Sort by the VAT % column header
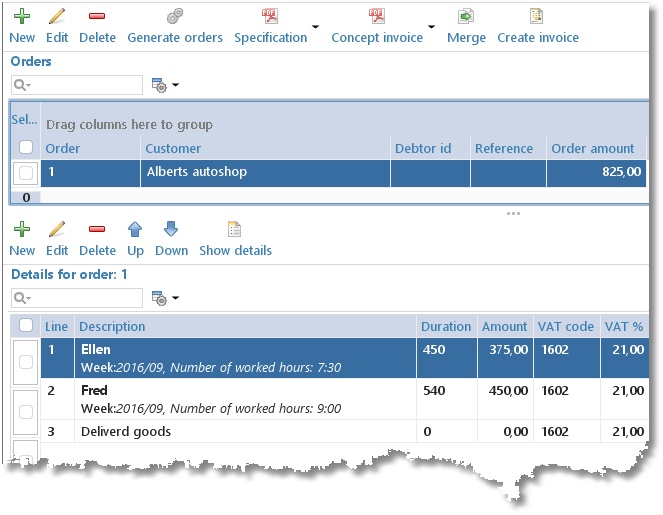Image resolution: width=663 pixels, height=515 pixels. (x=624, y=326)
